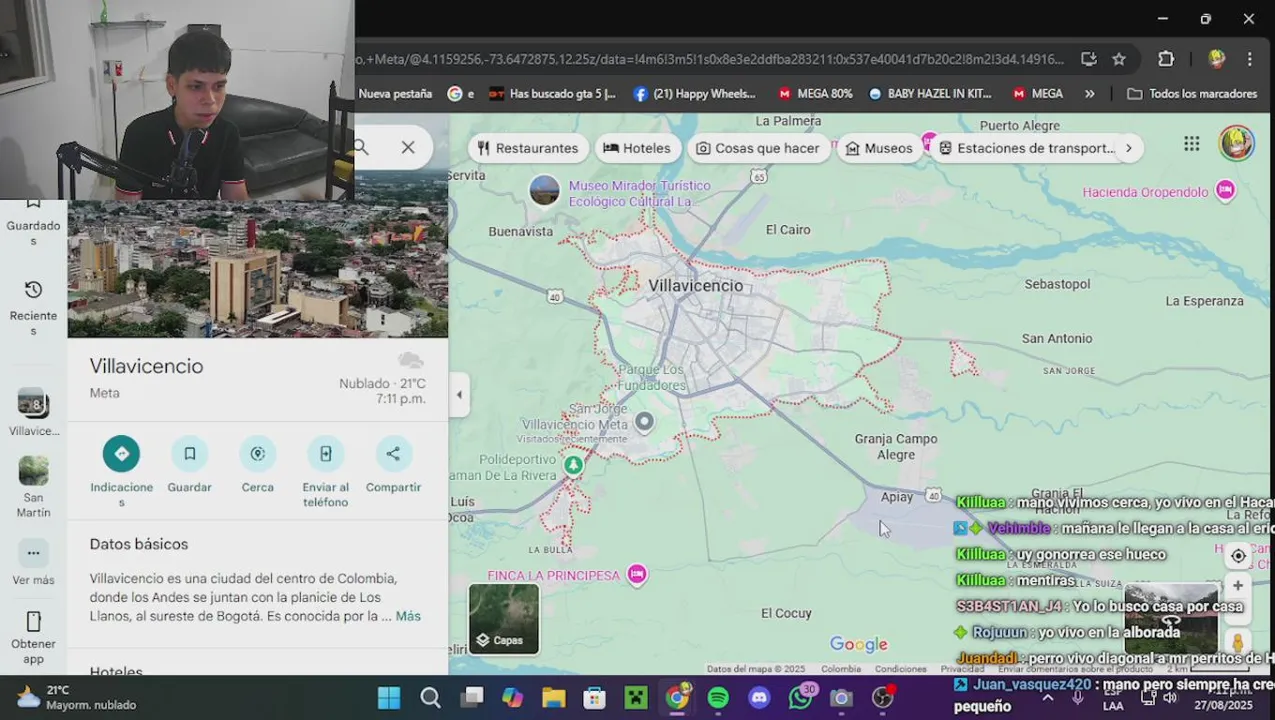
Task: Open Indicaciones directions for Villavicencio
Action: 121,454
